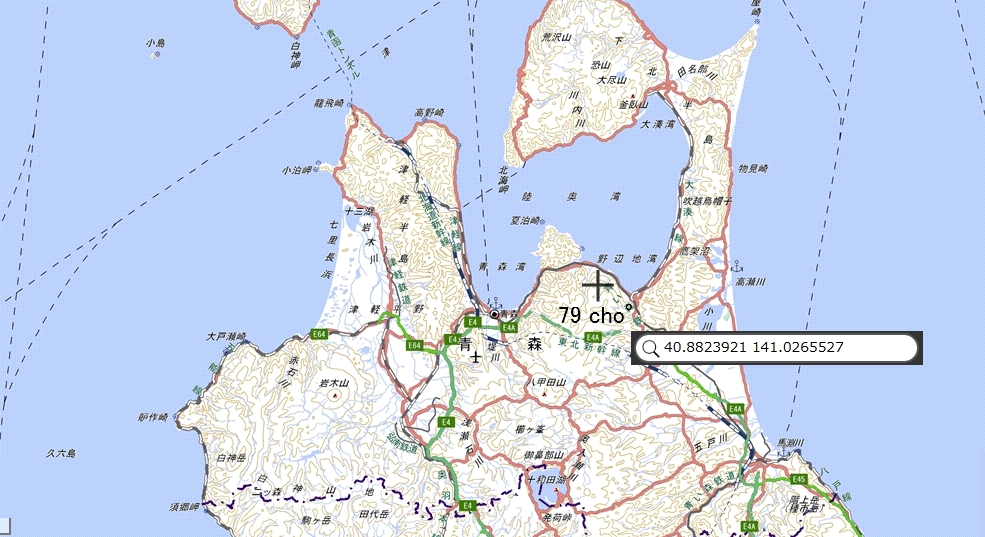Click the magnifier search icon
The width and height of the screenshot is (985, 537).
(650, 348)
